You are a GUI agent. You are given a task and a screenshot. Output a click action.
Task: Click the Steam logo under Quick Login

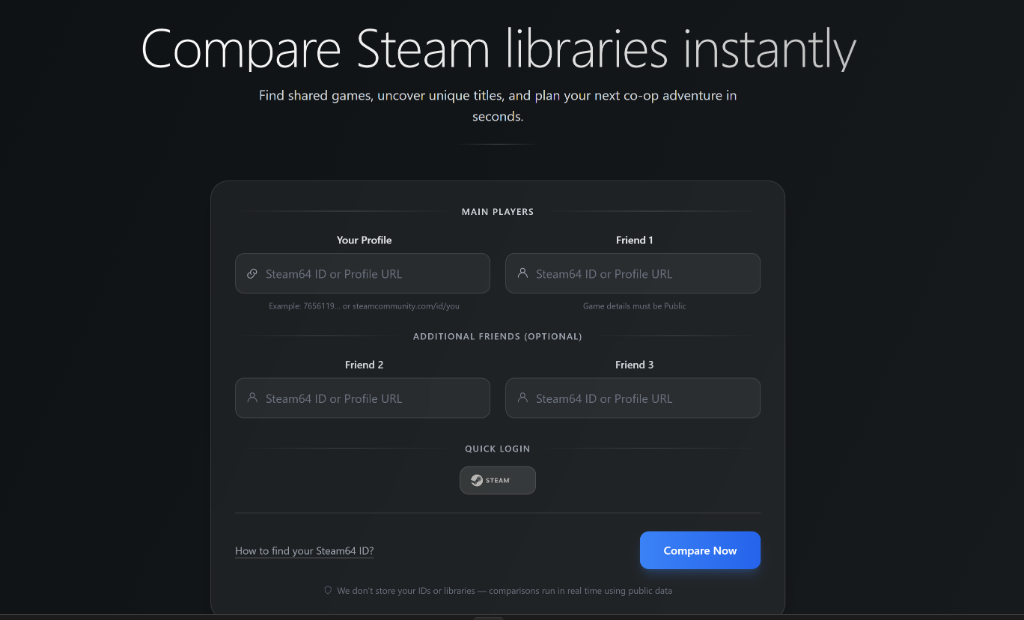point(478,481)
